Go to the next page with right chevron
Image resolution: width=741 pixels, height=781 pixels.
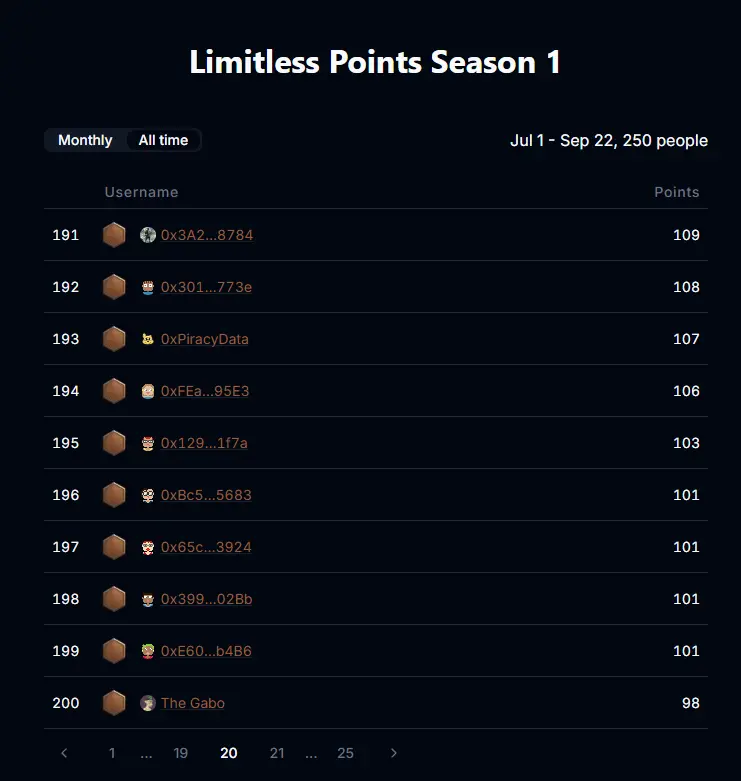[x=393, y=753]
